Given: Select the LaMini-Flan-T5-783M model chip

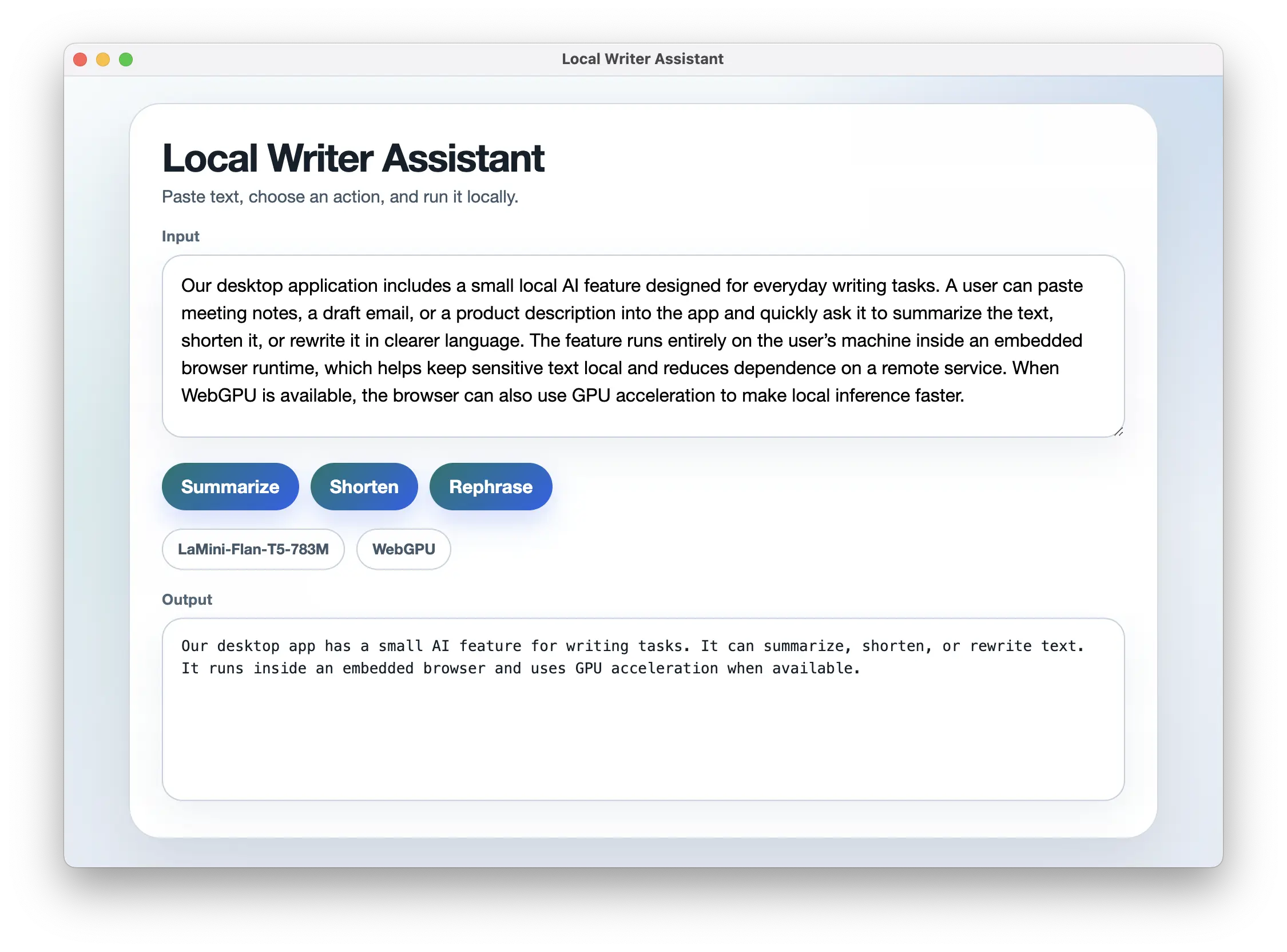Looking at the screenshot, I should tap(253, 549).
